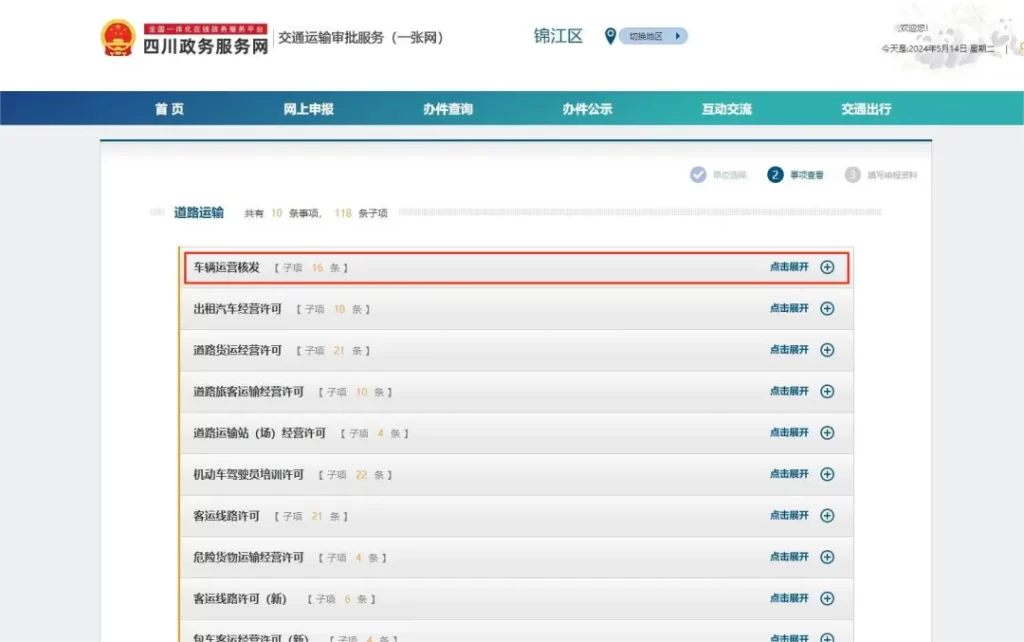
Task: Click the 单位选择 step label
Action: click(x=729, y=175)
